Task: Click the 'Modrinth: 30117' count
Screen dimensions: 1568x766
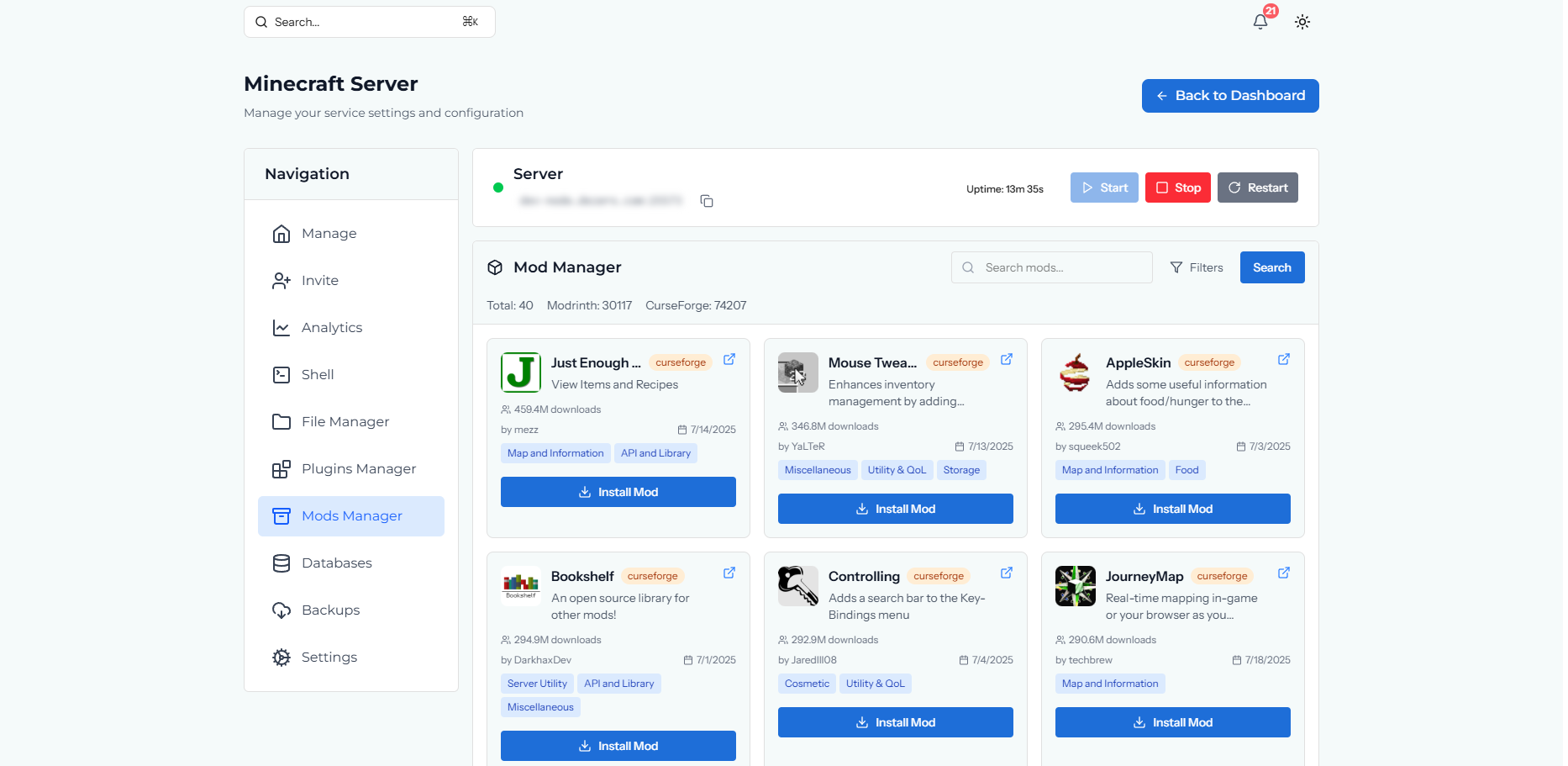Action: pyautogui.click(x=589, y=305)
